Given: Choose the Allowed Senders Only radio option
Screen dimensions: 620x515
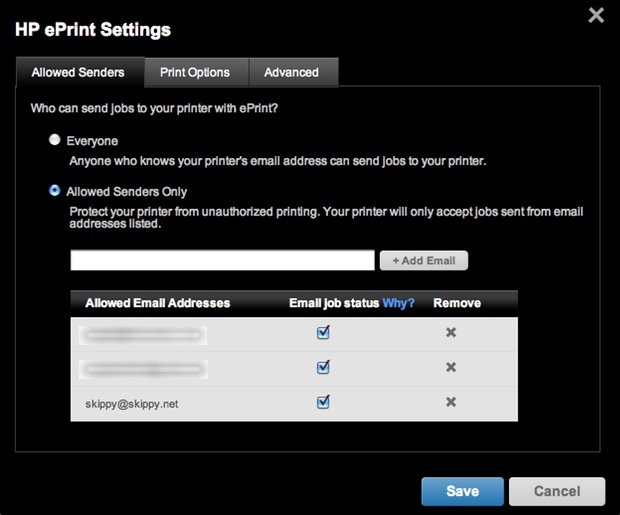Looking at the screenshot, I should click(55, 190).
